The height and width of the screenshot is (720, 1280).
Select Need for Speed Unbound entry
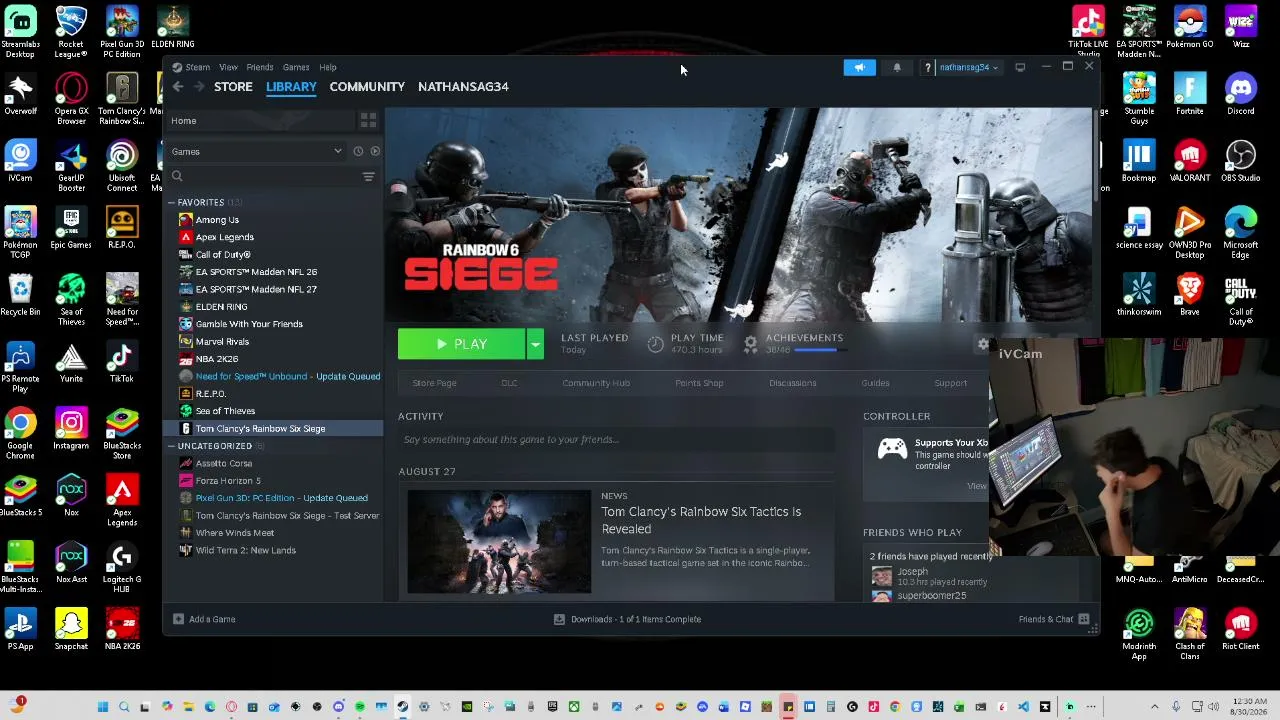click(x=288, y=377)
